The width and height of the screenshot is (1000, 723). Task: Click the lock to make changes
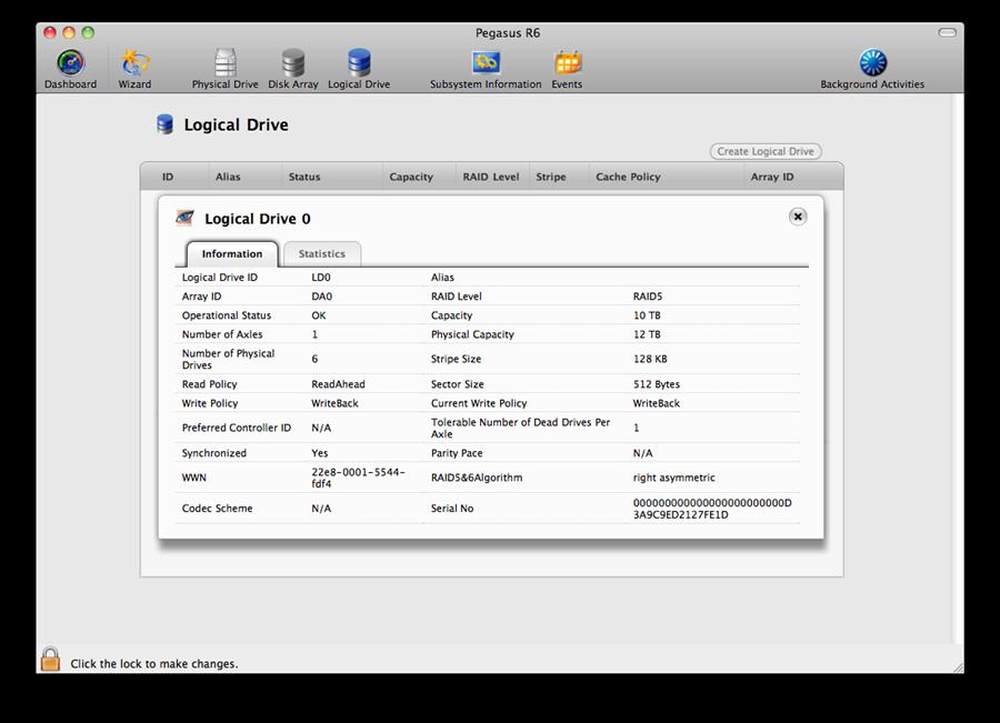50,659
